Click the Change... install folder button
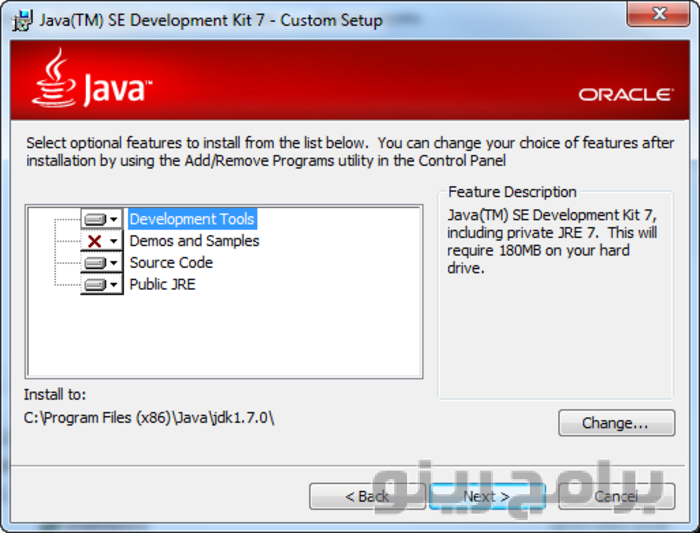Image resolution: width=700 pixels, height=533 pixels. point(616,423)
